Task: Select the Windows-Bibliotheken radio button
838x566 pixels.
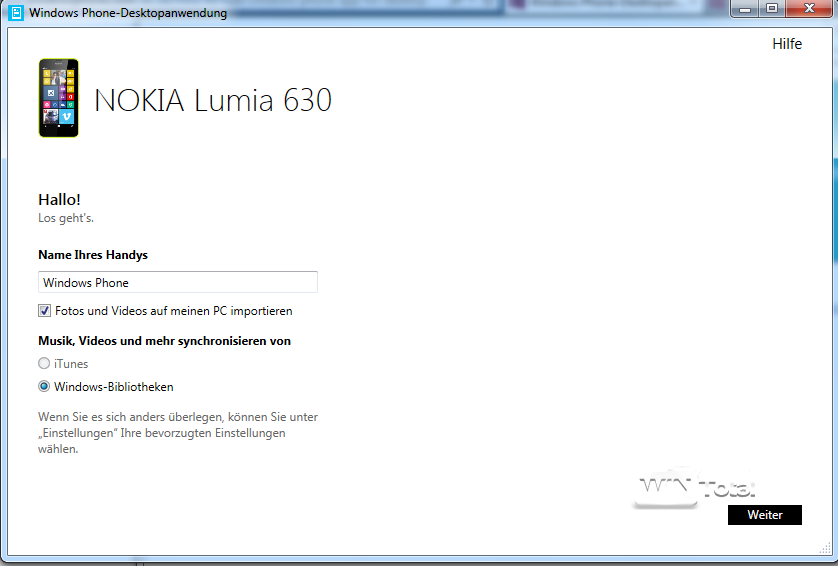Action: click(x=44, y=386)
